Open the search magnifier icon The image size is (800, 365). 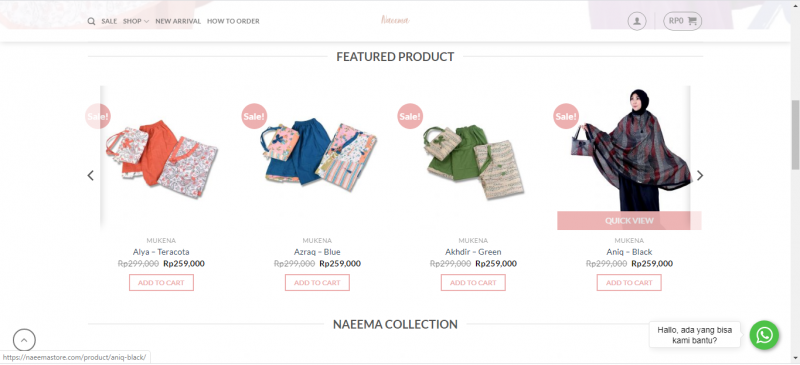pyautogui.click(x=91, y=21)
